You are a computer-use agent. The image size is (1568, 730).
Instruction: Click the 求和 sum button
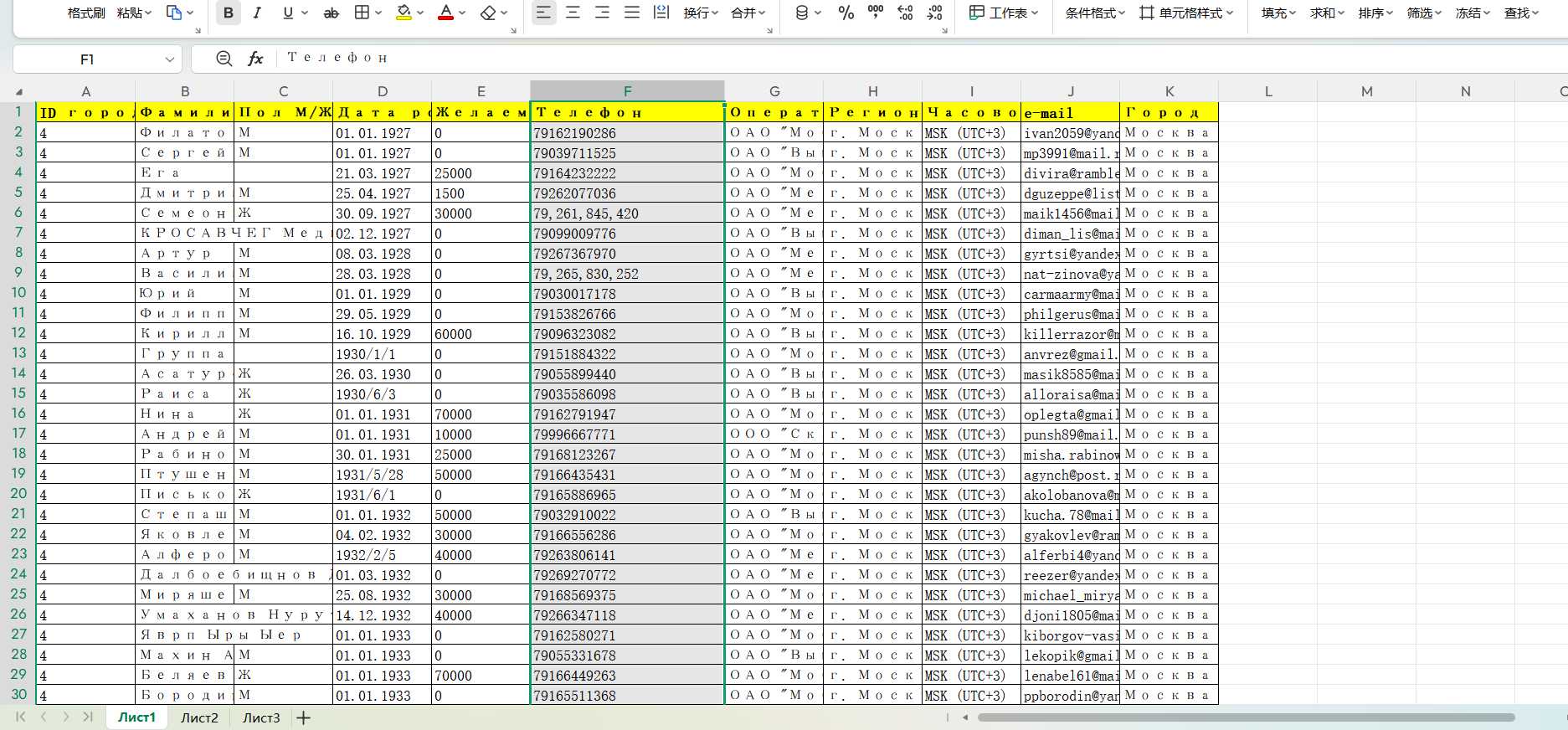point(1327,13)
